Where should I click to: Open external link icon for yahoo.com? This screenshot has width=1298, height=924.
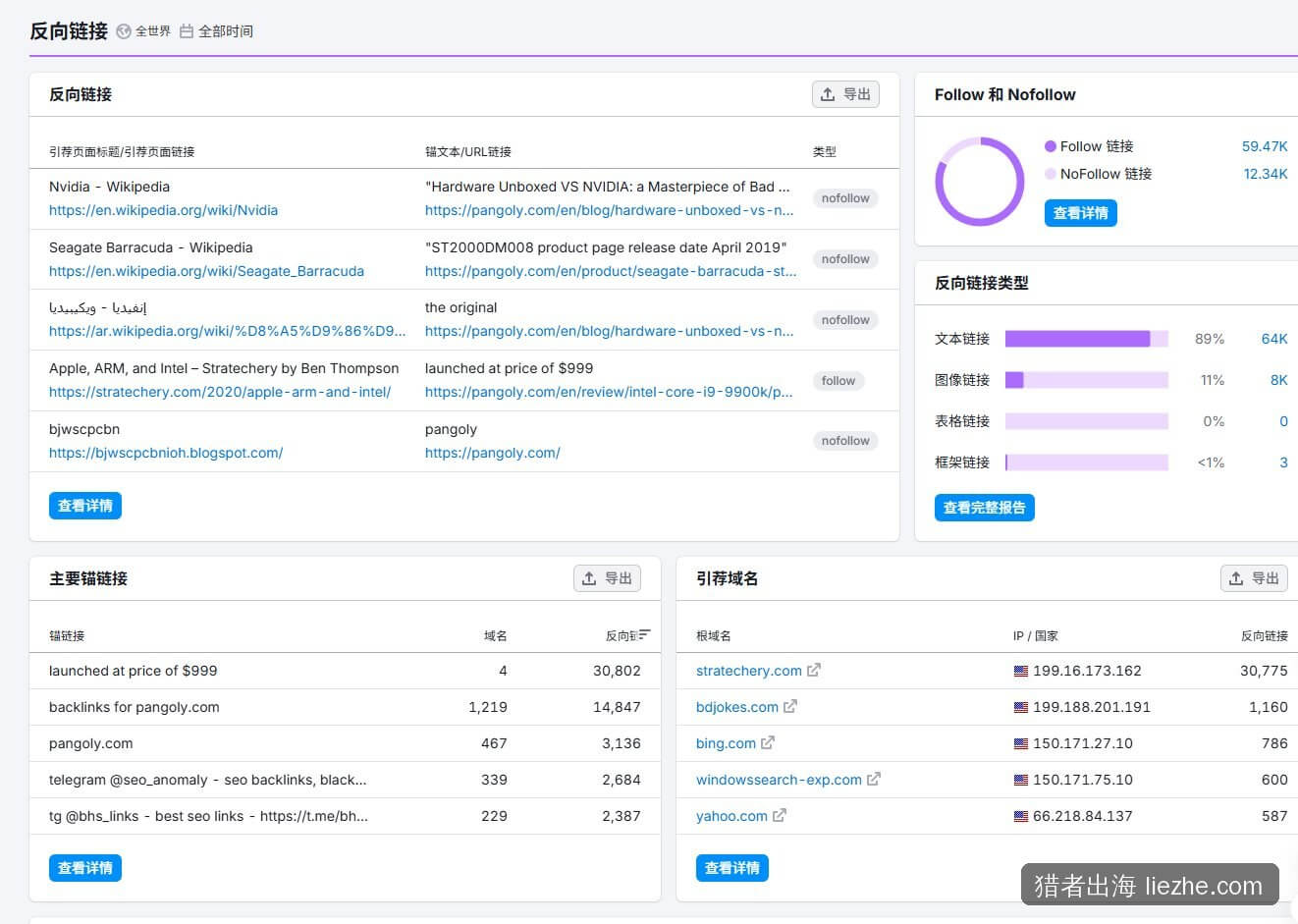tap(780, 816)
